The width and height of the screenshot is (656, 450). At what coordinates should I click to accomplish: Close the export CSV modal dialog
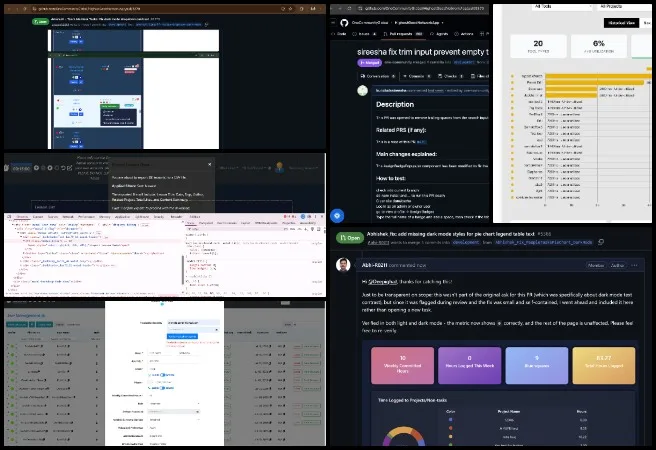pyautogui.click(x=210, y=164)
